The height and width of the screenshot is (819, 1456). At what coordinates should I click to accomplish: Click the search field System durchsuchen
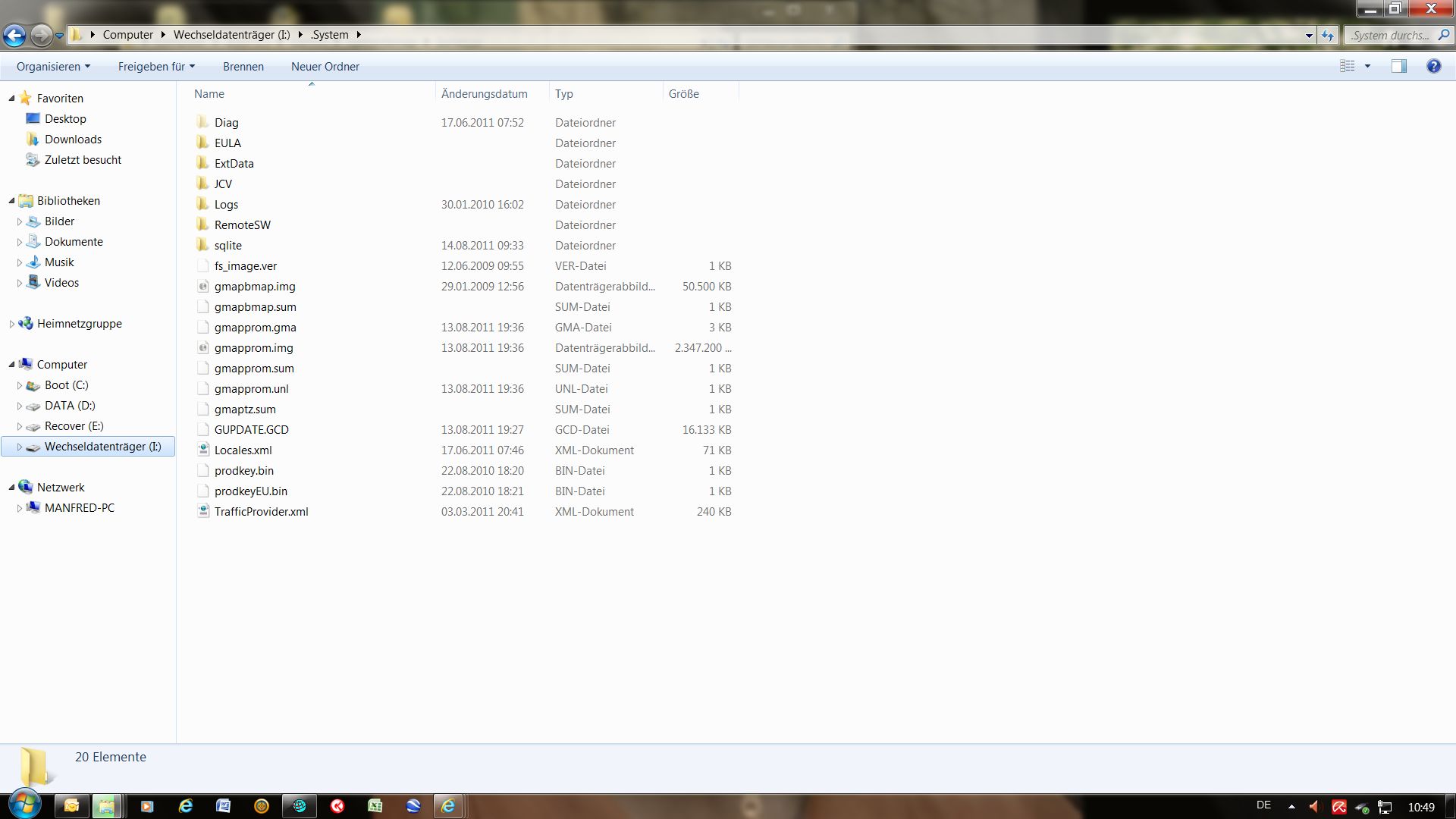tap(1391, 36)
